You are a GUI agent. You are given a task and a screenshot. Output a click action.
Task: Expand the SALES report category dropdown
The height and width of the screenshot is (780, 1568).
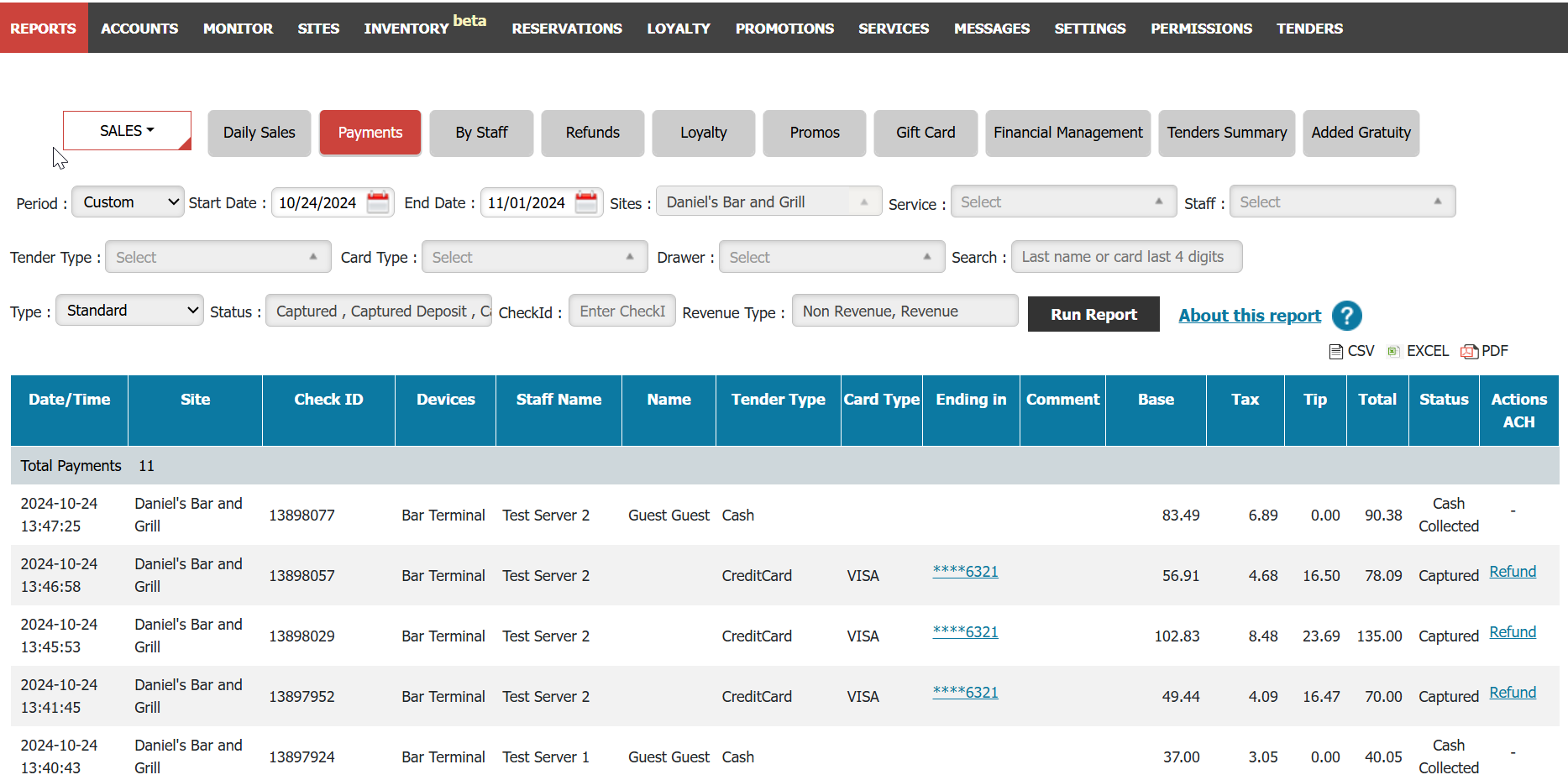pyautogui.click(x=127, y=131)
